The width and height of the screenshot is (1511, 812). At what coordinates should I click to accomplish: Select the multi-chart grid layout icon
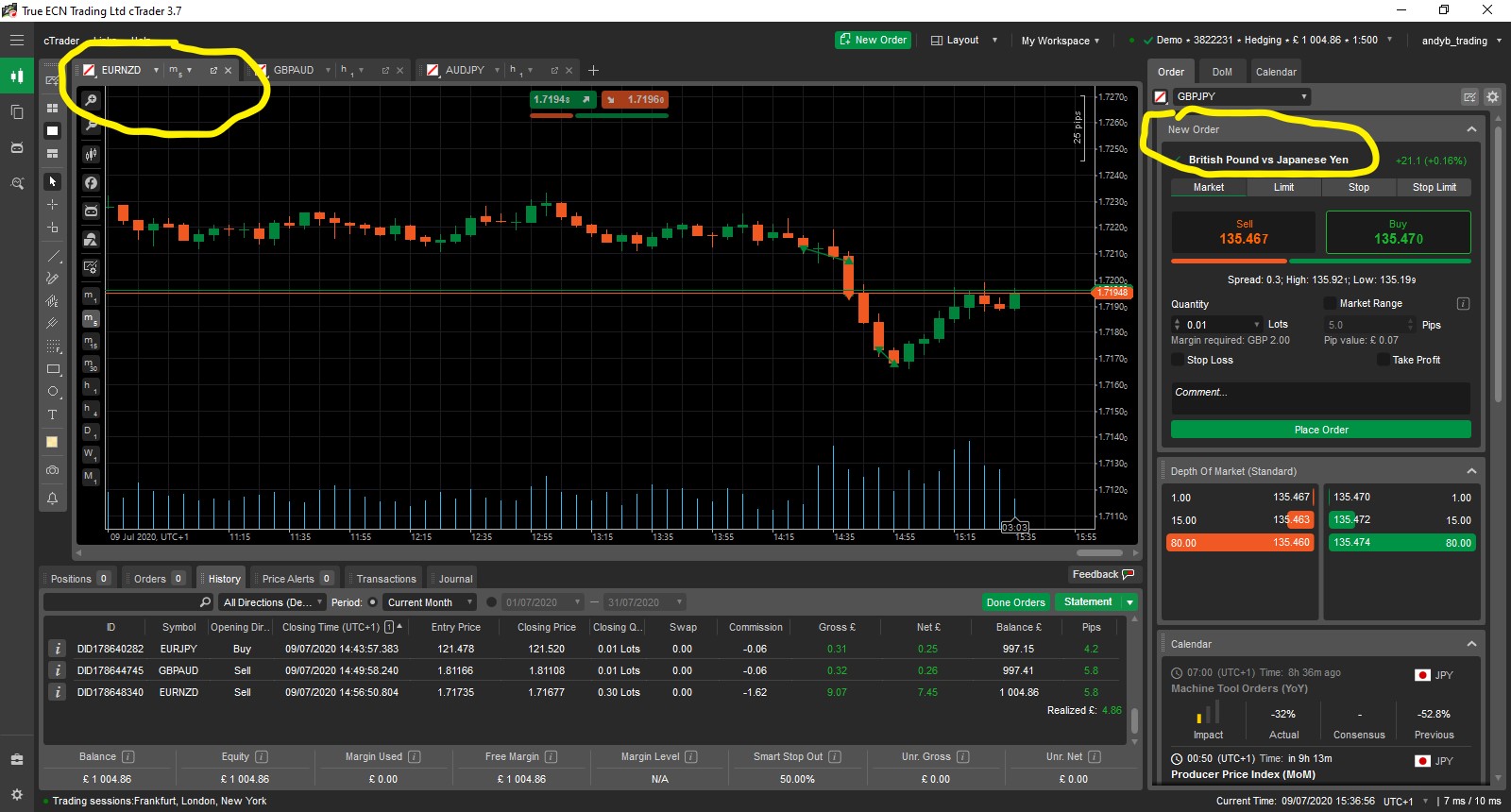coord(53,108)
